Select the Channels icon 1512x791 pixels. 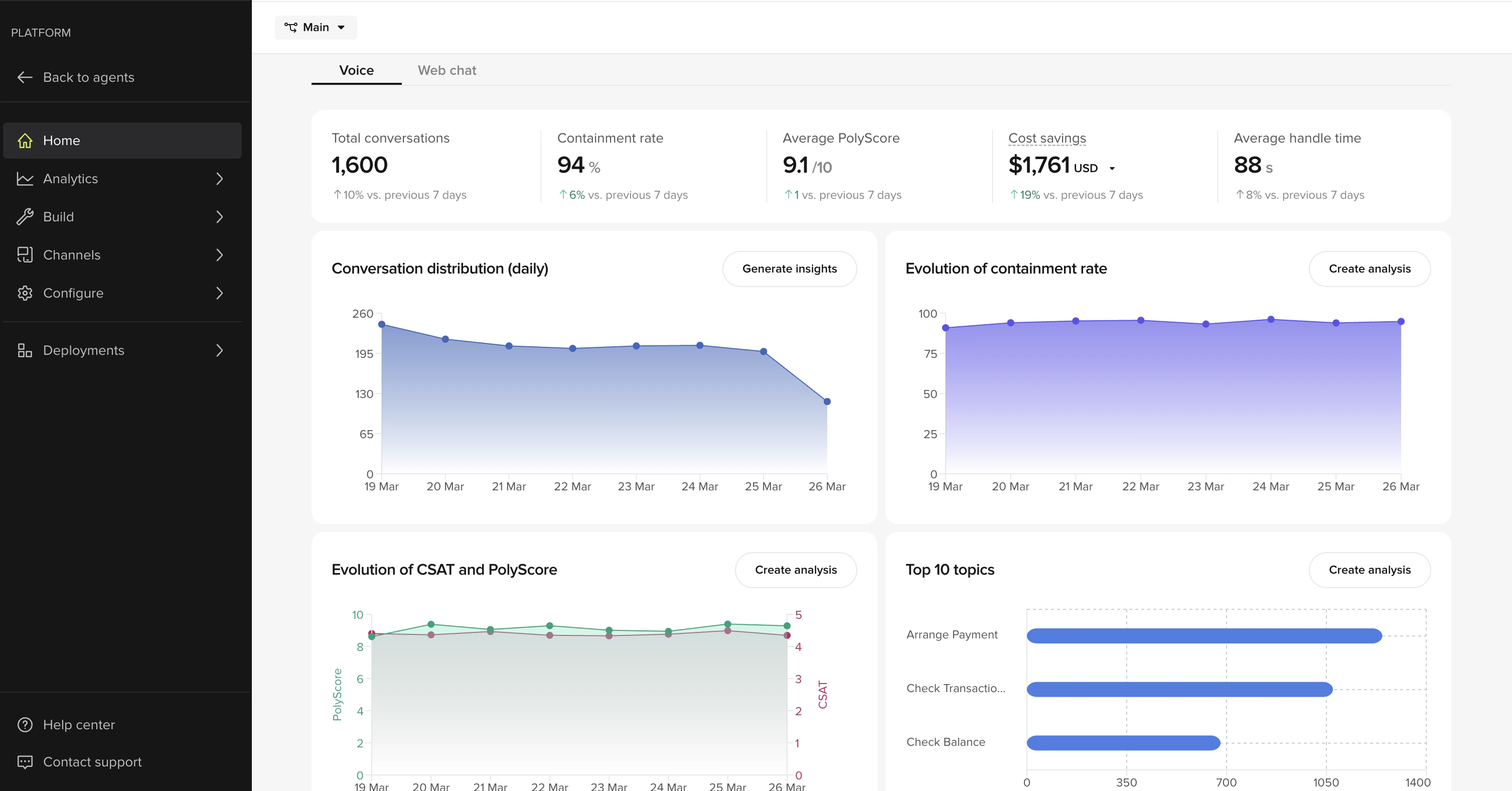[x=25, y=255]
